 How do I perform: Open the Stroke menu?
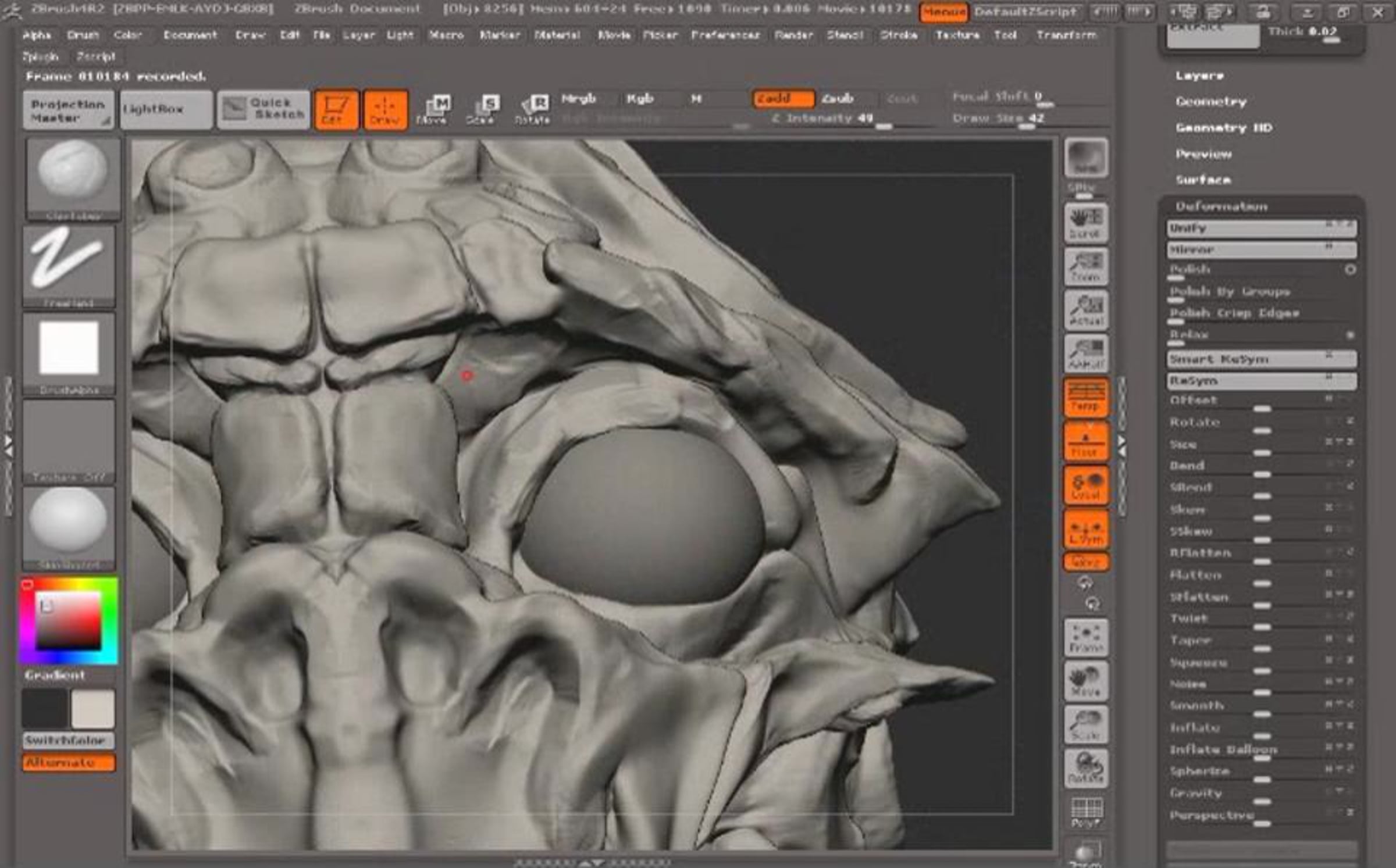[x=899, y=35]
